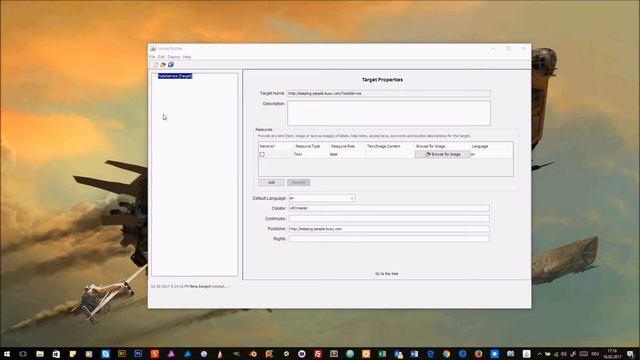This screenshot has height=360, width=640.
Task: Click the Resource Role cell showing label
Action: [347, 154]
